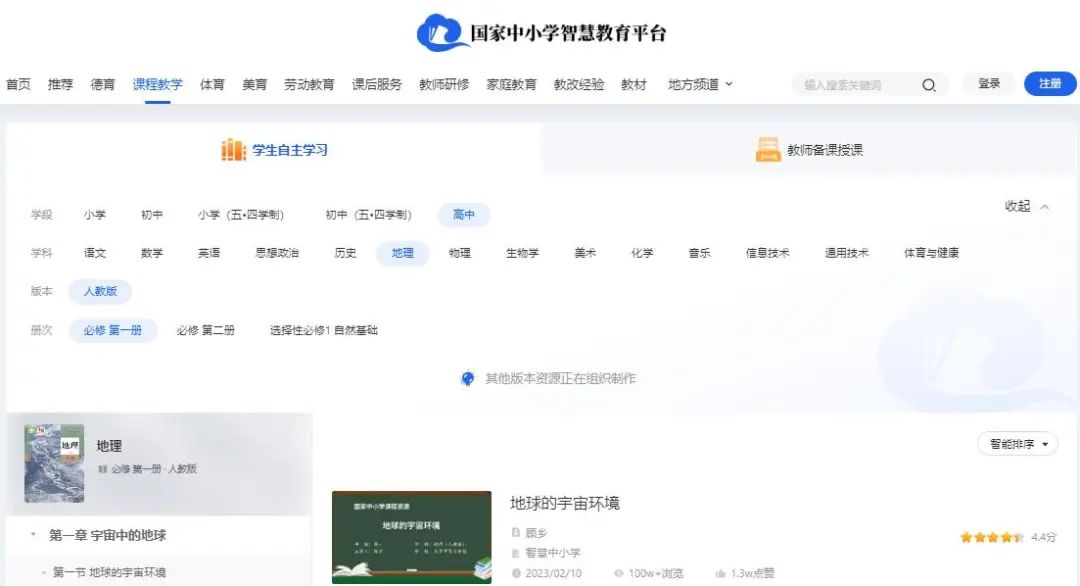1080x586 pixels.
Task: Open course title 地球的宇宙环境
Action: 565,503
